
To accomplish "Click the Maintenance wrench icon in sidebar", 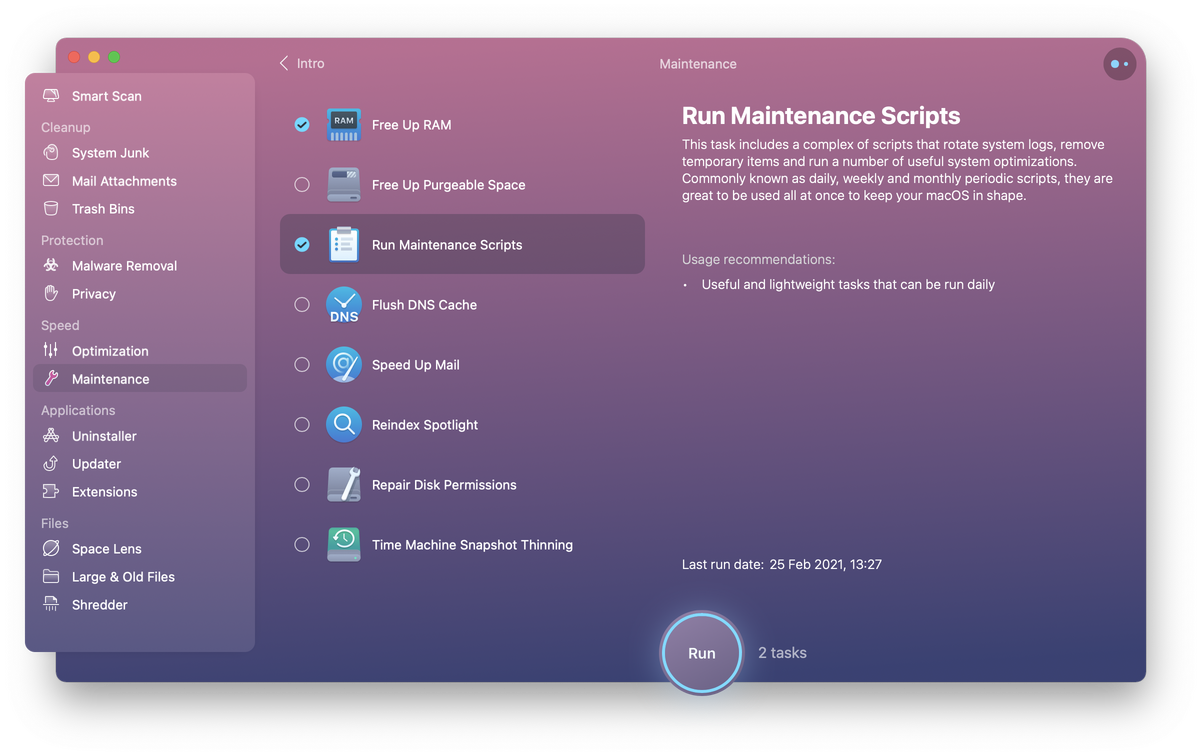I will point(51,379).
